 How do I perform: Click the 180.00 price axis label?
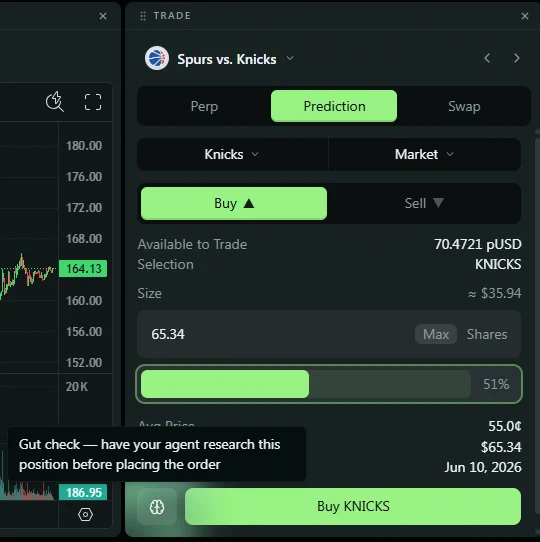(84, 146)
